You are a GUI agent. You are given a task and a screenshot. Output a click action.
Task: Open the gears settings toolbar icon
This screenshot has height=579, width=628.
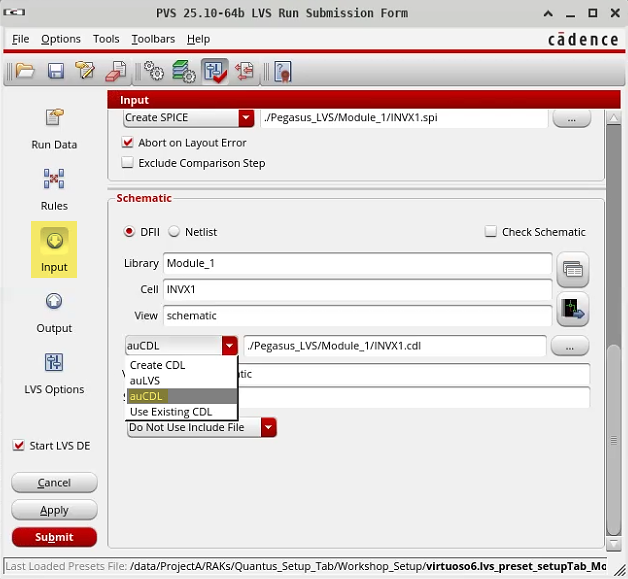coord(154,71)
